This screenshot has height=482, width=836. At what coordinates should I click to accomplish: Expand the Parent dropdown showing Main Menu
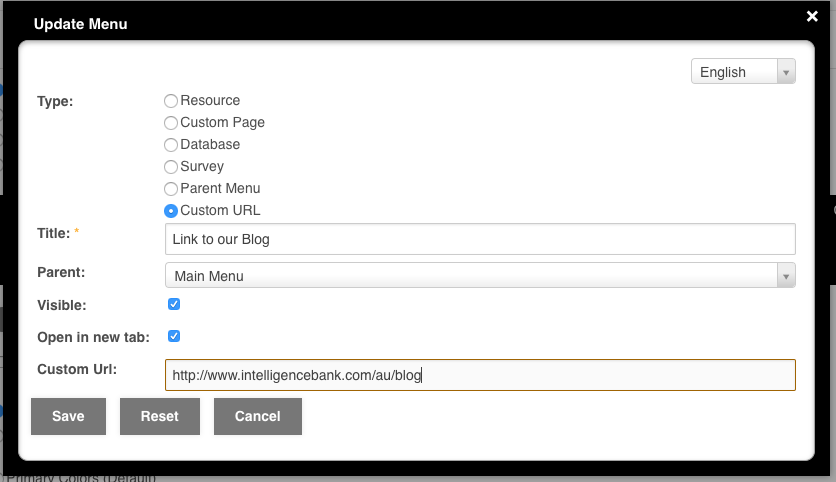tap(479, 276)
